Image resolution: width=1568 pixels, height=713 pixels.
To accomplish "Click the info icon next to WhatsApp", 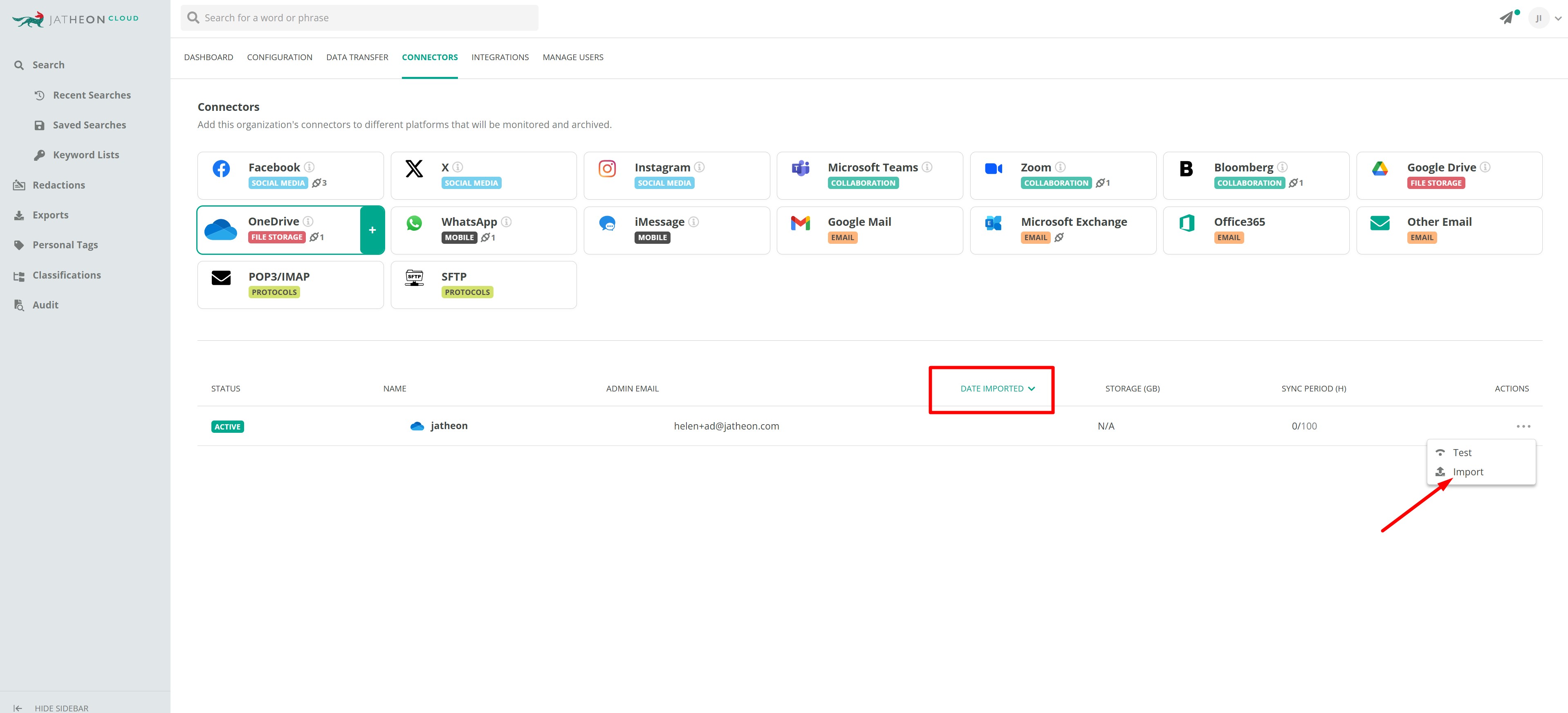I will (507, 222).
